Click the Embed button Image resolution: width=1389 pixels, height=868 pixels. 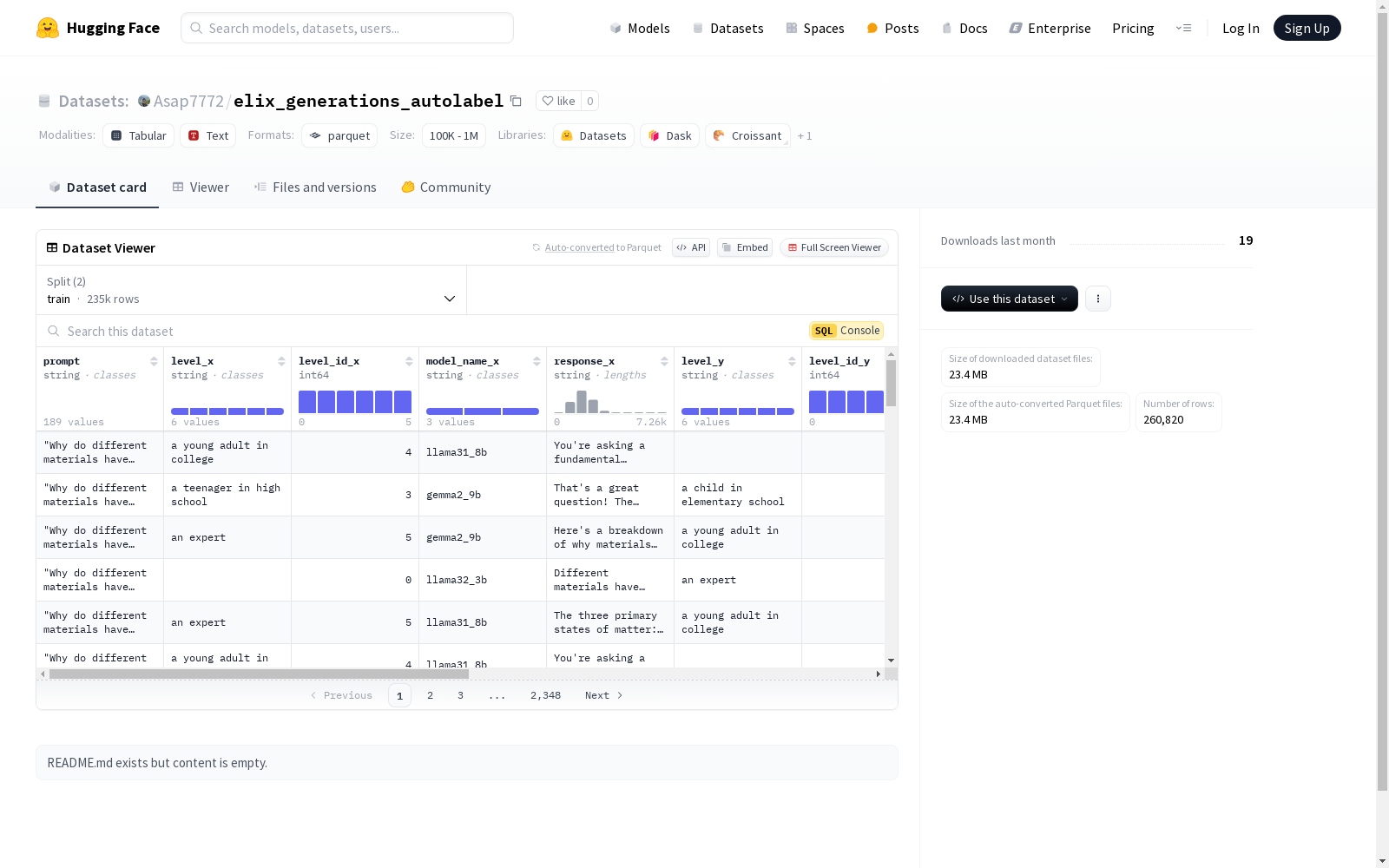pos(745,247)
